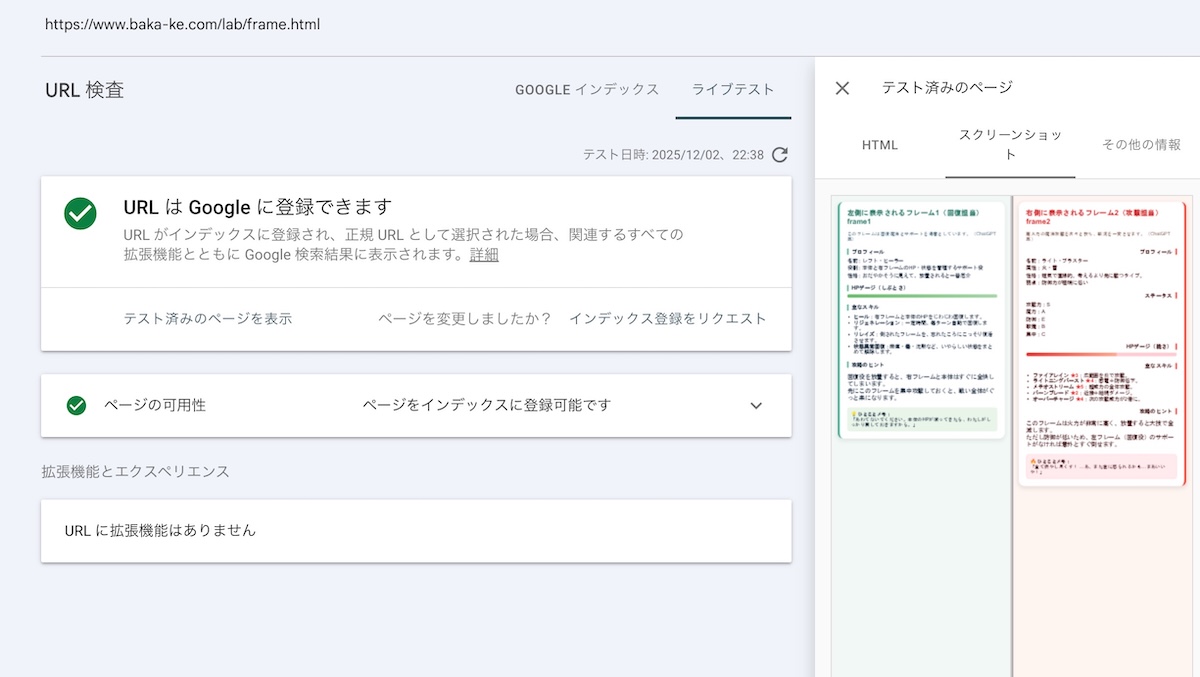1200x677 pixels.
Task: Click the refresh icon beside the test date
Action: point(780,155)
